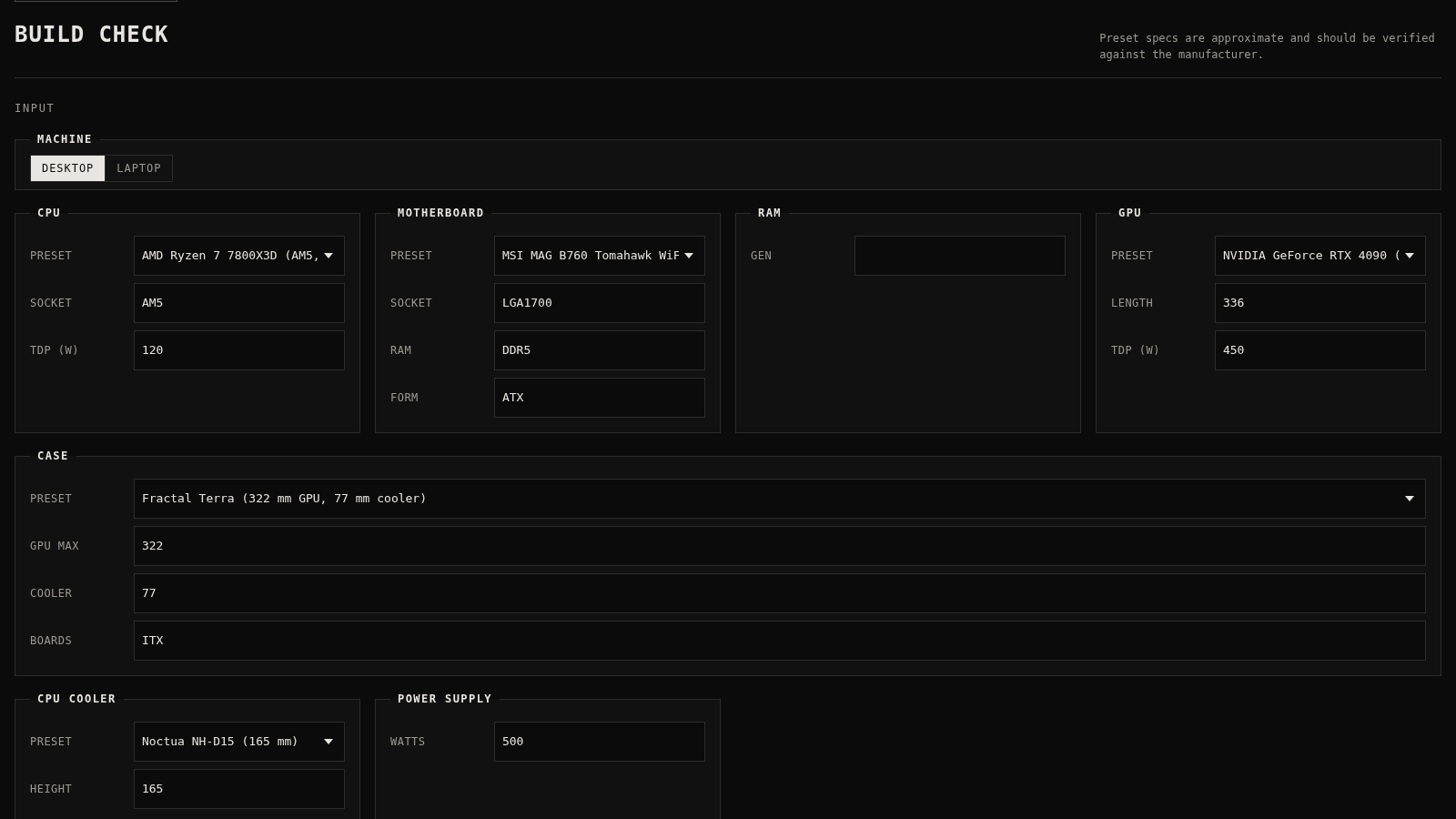Click the LENGTH label in GPU group
Image resolution: width=1456 pixels, height=819 pixels.
tap(1132, 303)
